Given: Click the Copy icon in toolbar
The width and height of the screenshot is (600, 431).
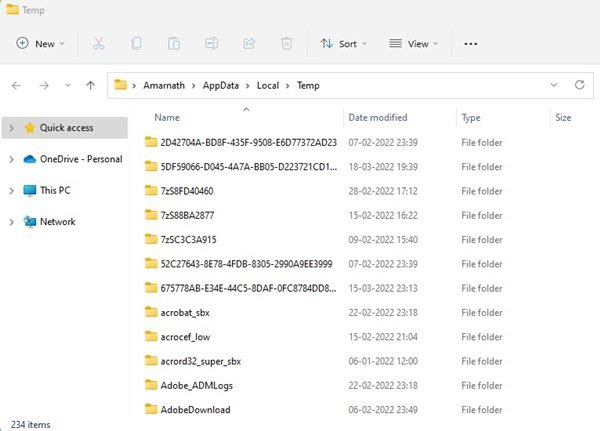Looking at the screenshot, I should coord(136,44).
